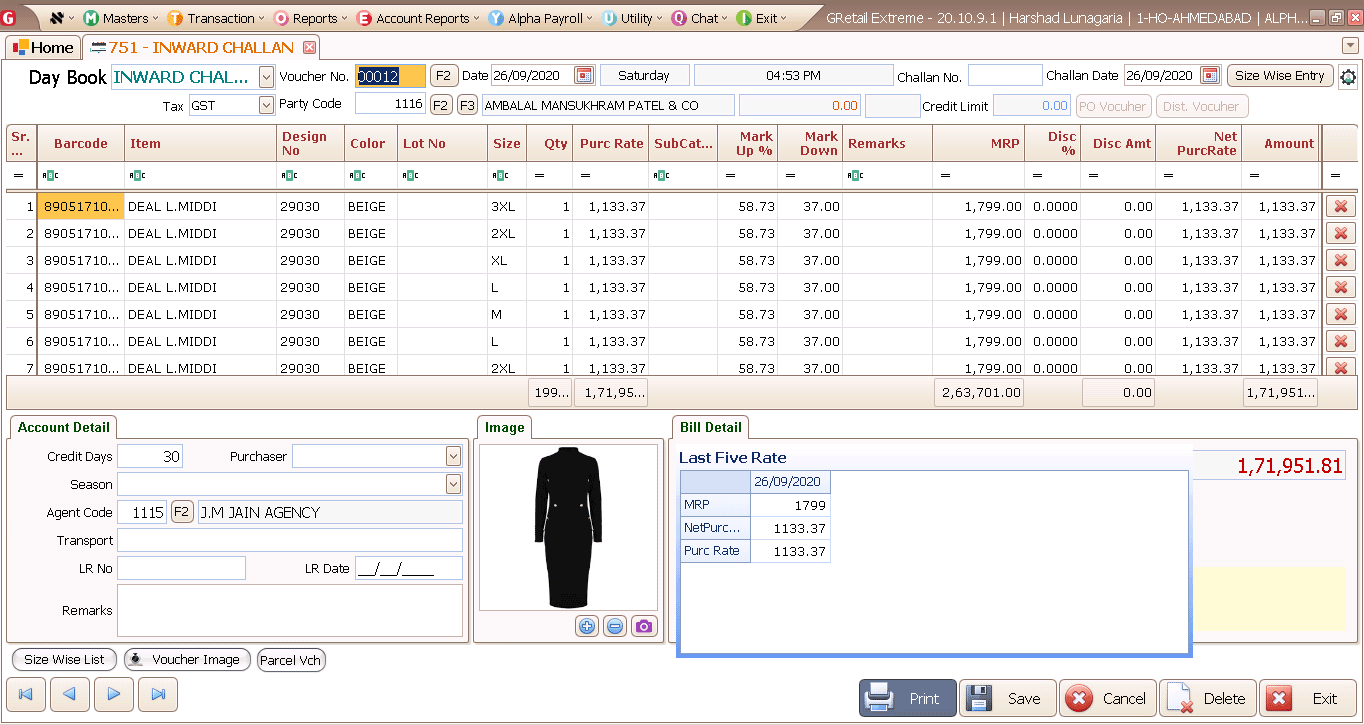Click the Challan No. input field

(1004, 76)
